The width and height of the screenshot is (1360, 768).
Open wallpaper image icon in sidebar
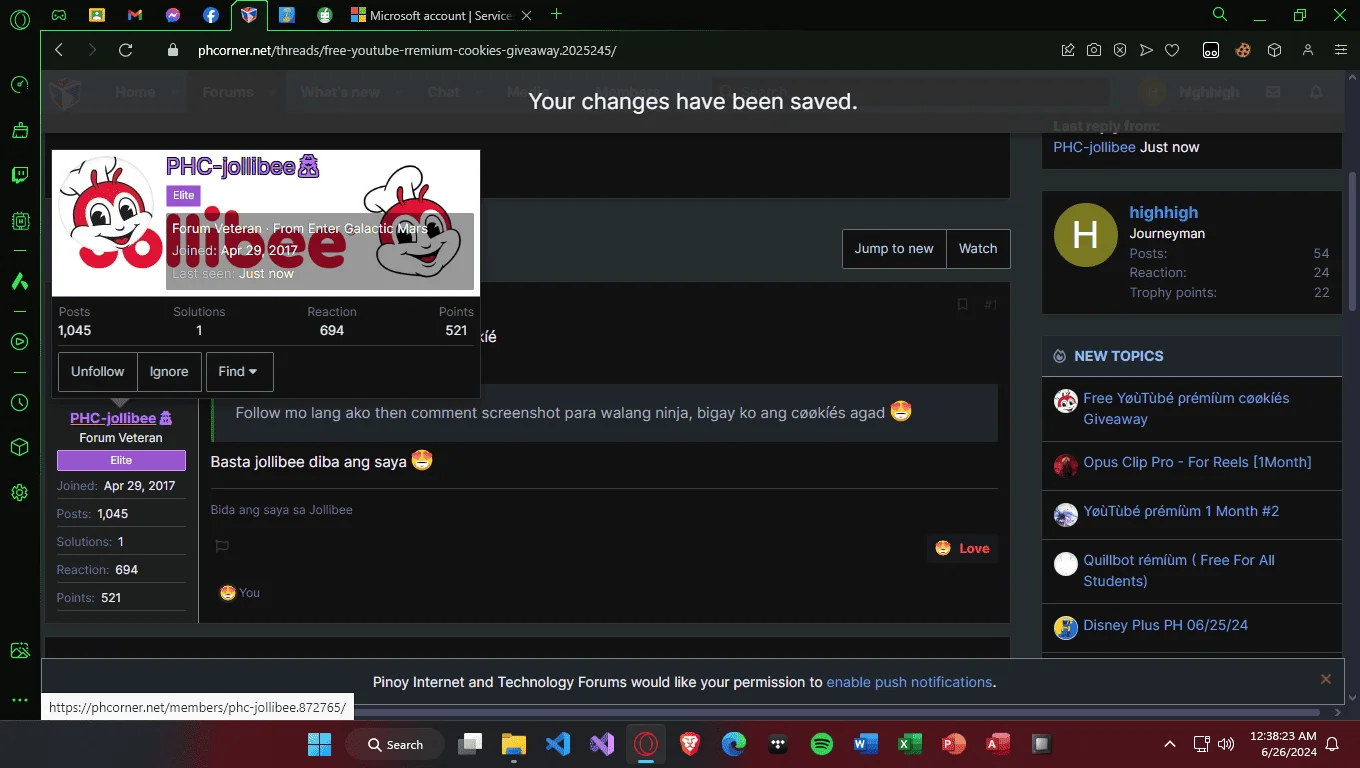click(19, 651)
